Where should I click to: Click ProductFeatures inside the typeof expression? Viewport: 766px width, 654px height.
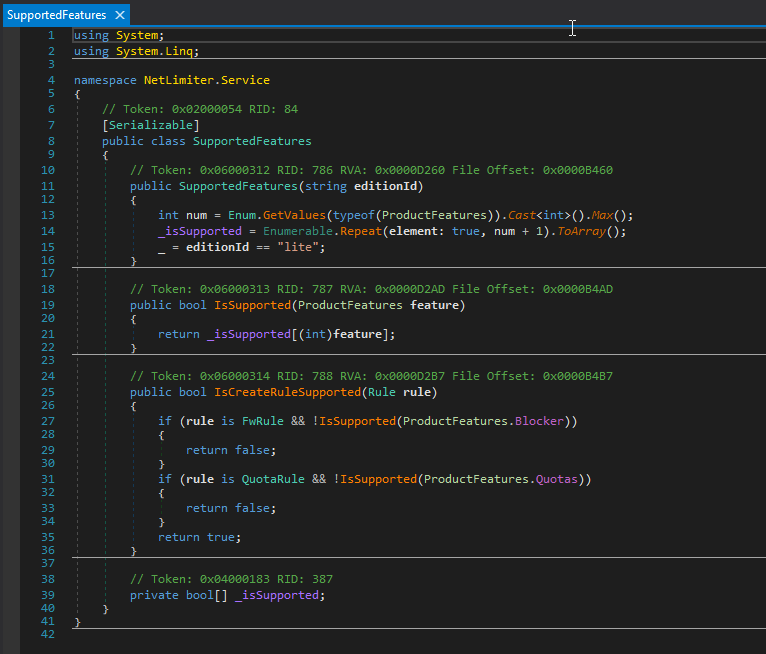(x=434, y=215)
